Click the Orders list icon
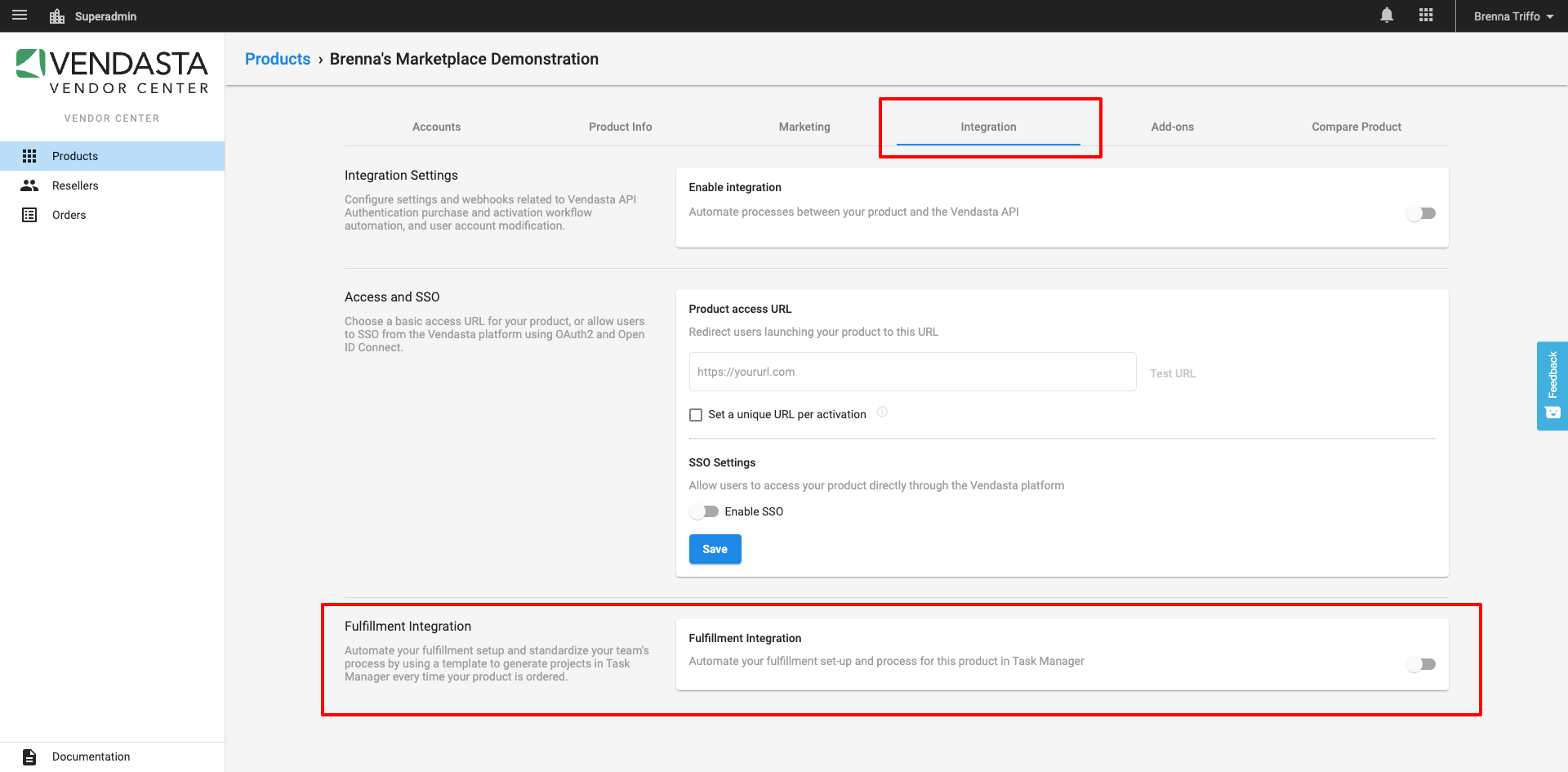Screen dimensions: 1568x772 (x=29, y=215)
